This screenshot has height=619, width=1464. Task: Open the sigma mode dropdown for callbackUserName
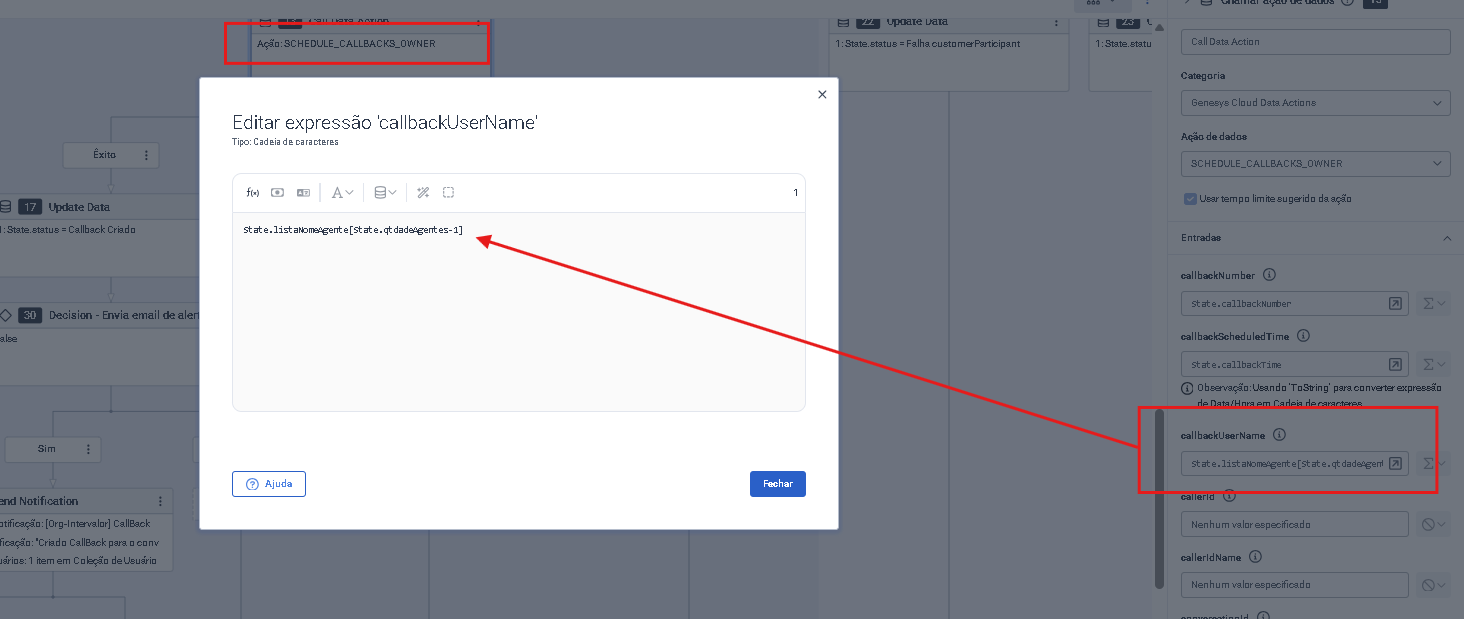click(1434, 464)
